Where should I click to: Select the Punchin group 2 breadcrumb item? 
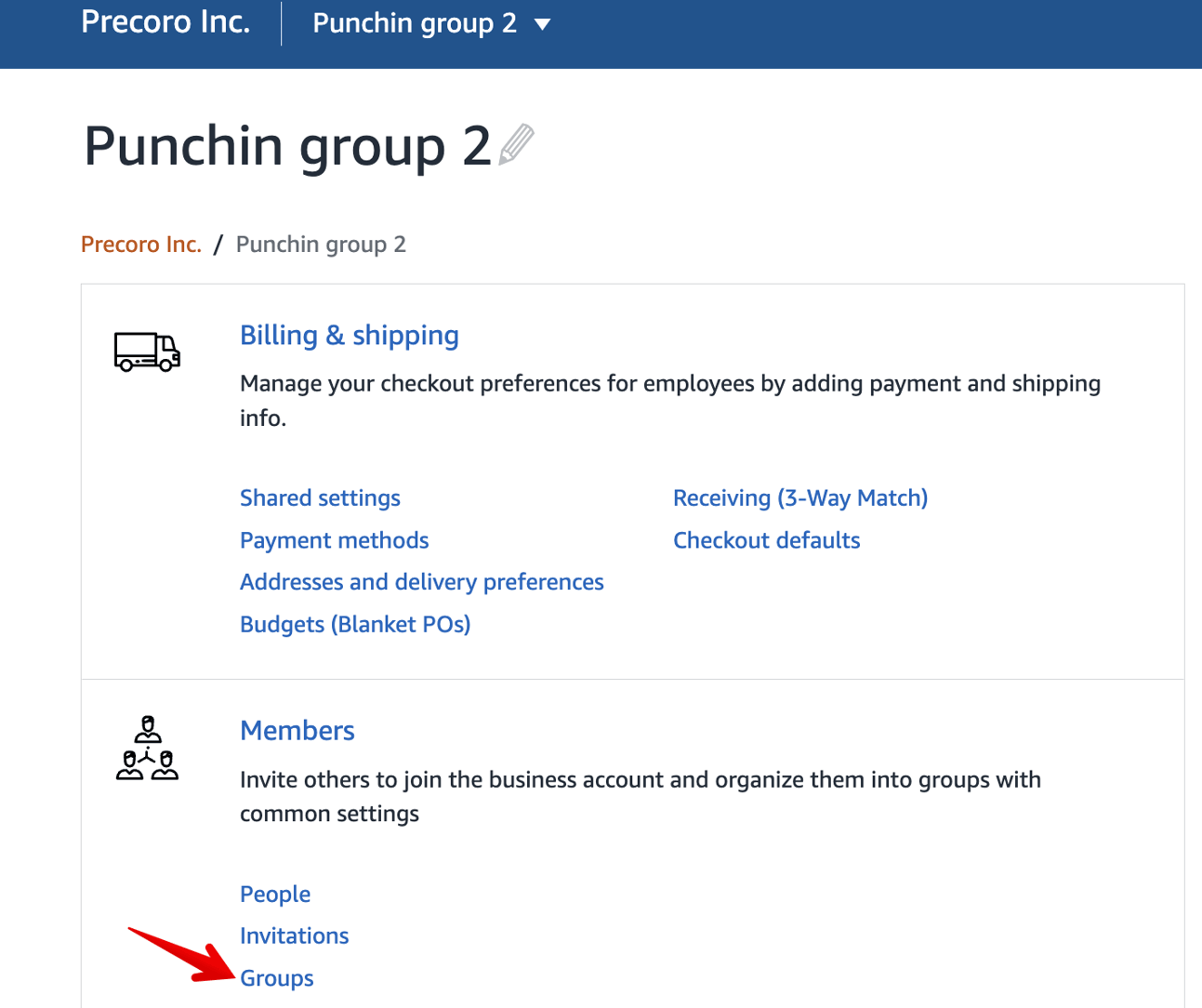(x=321, y=244)
